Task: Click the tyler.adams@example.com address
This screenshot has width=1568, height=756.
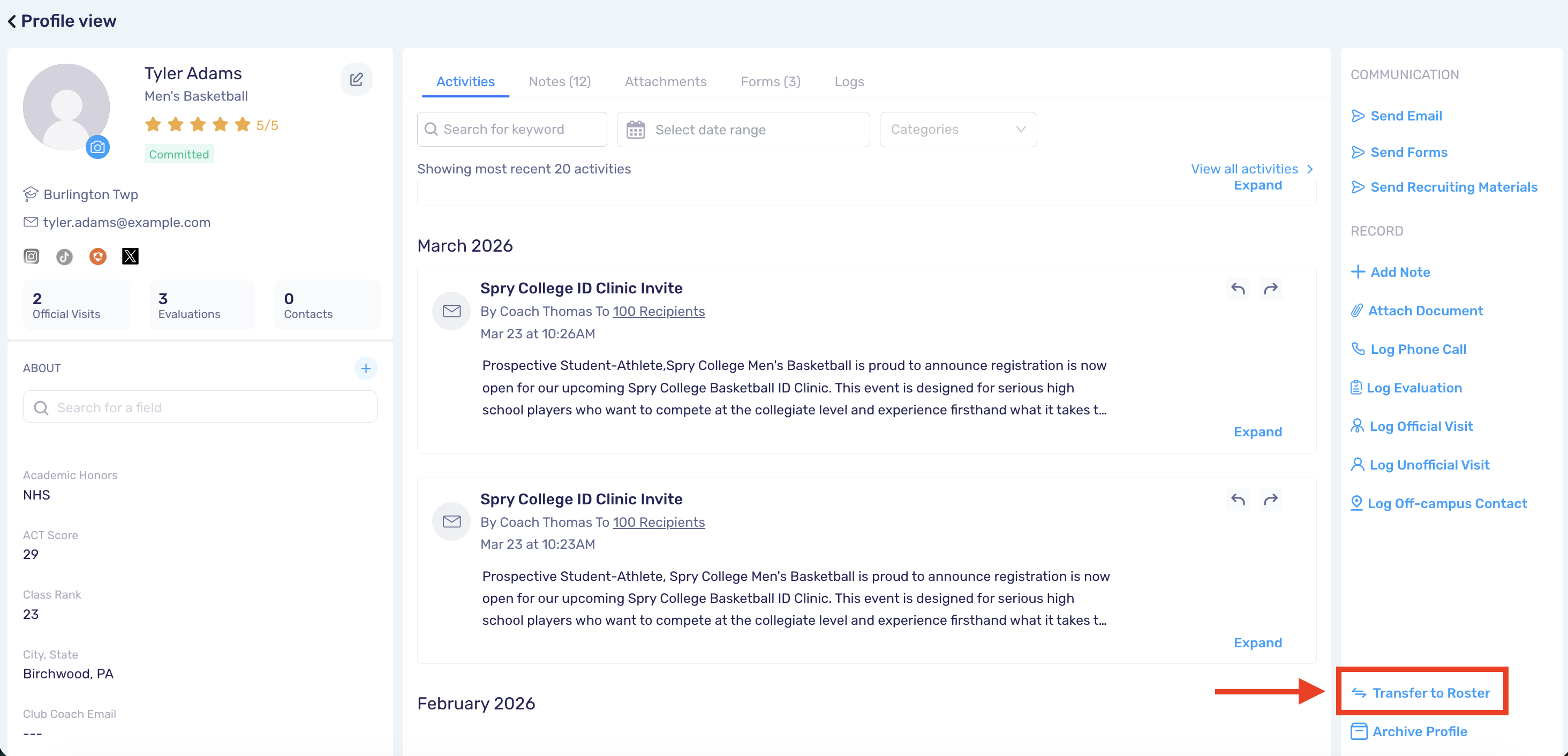Action: pos(126,222)
